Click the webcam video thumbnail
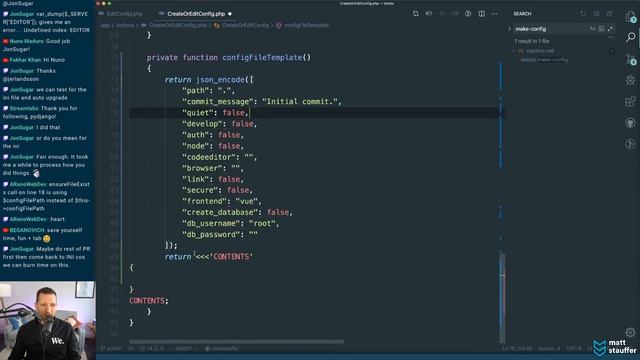The image size is (640, 360). tap(47, 320)
